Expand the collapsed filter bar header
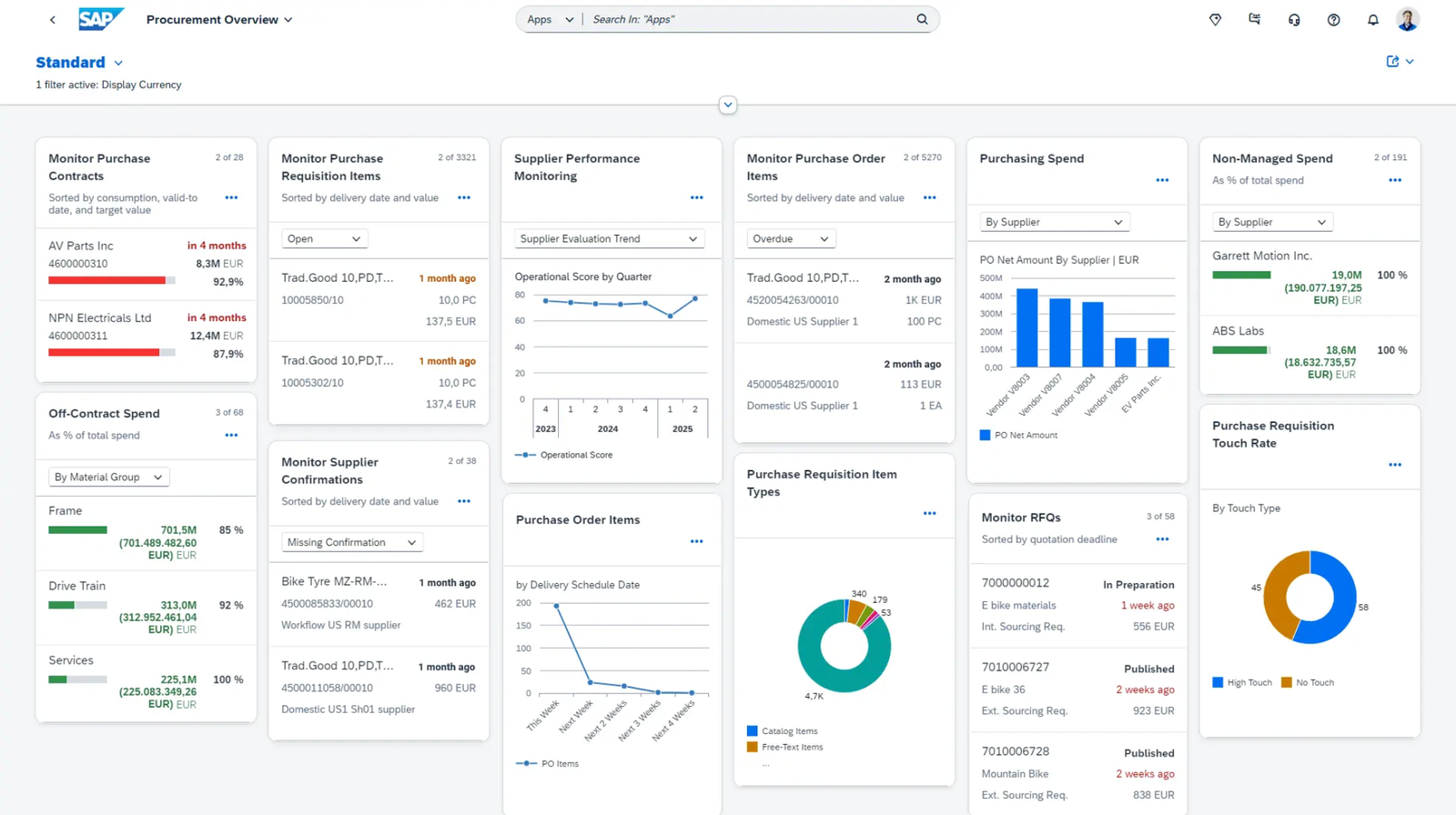1456x815 pixels. pyautogui.click(x=728, y=105)
